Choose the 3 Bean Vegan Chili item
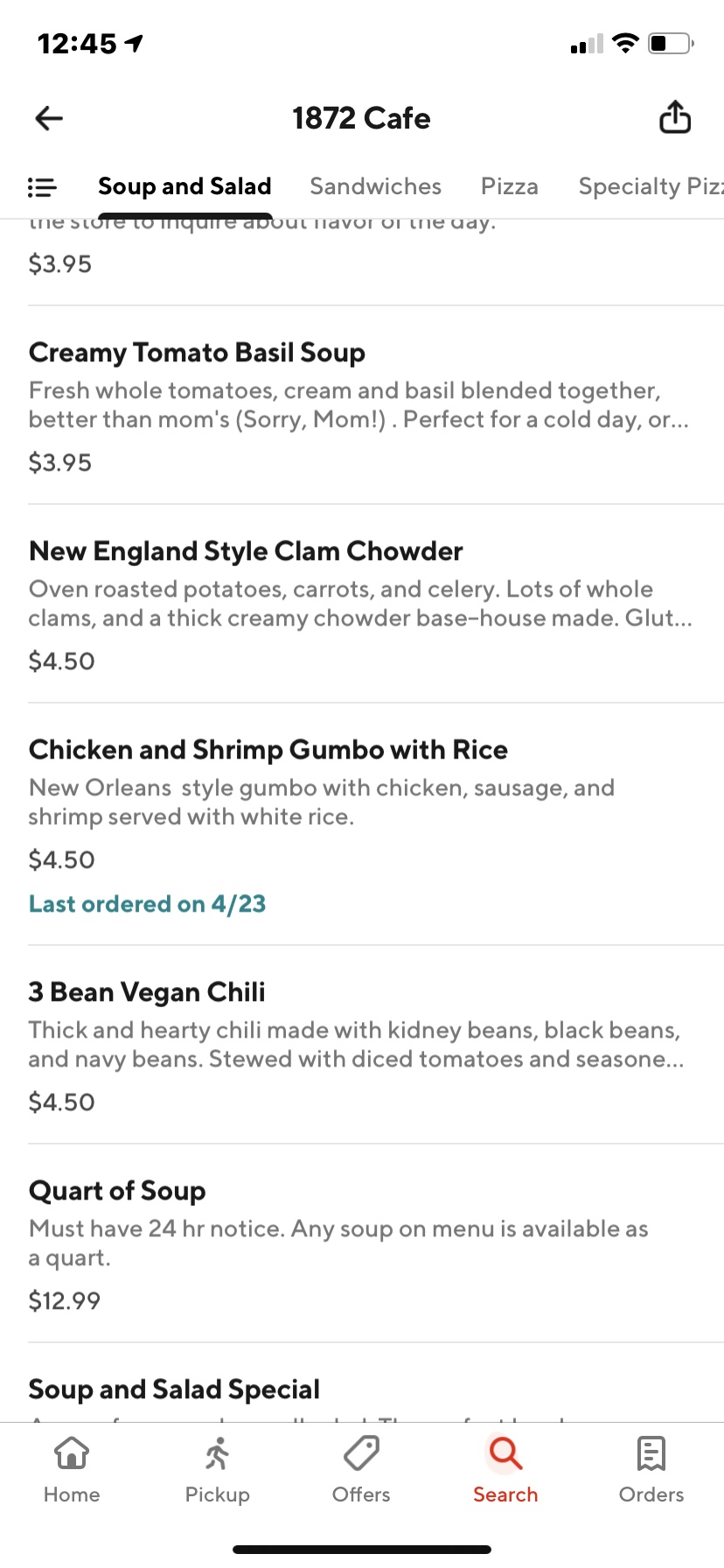The image size is (724, 1568). (147, 992)
